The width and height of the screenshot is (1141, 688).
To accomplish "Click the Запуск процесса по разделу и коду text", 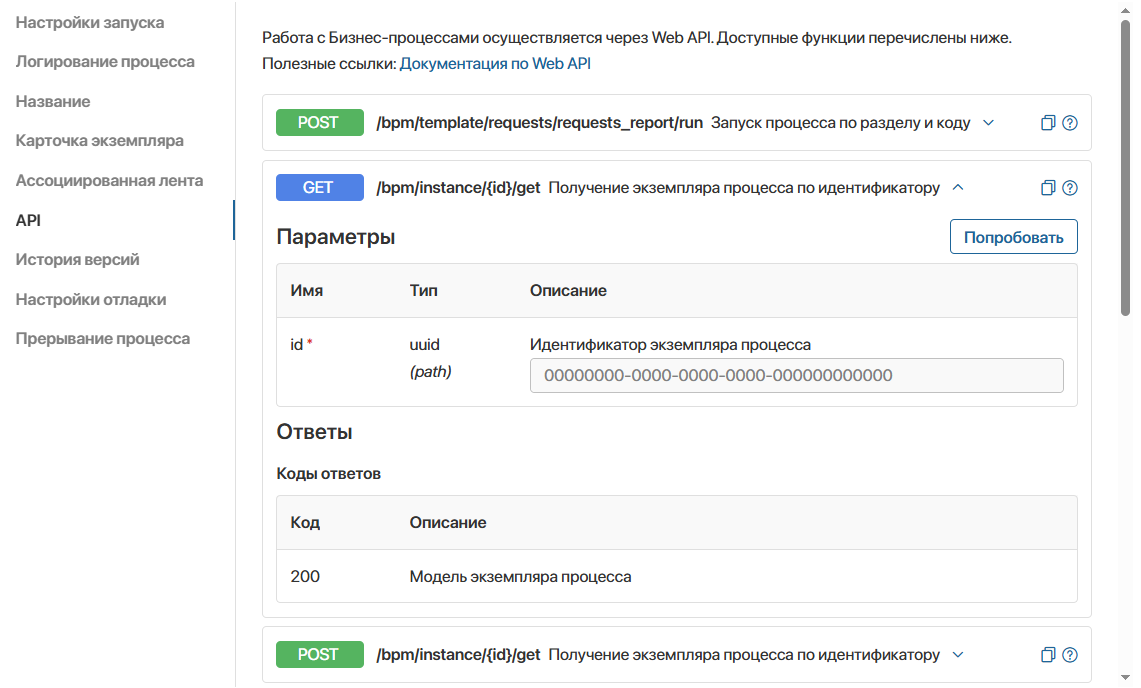I will 840,123.
